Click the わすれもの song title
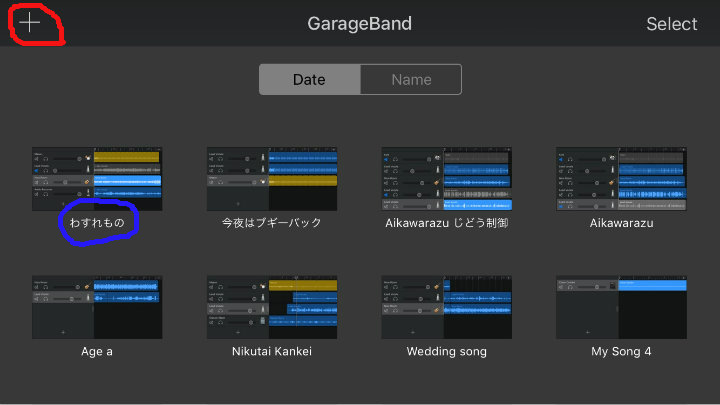This screenshot has width=720, height=405. 97,223
